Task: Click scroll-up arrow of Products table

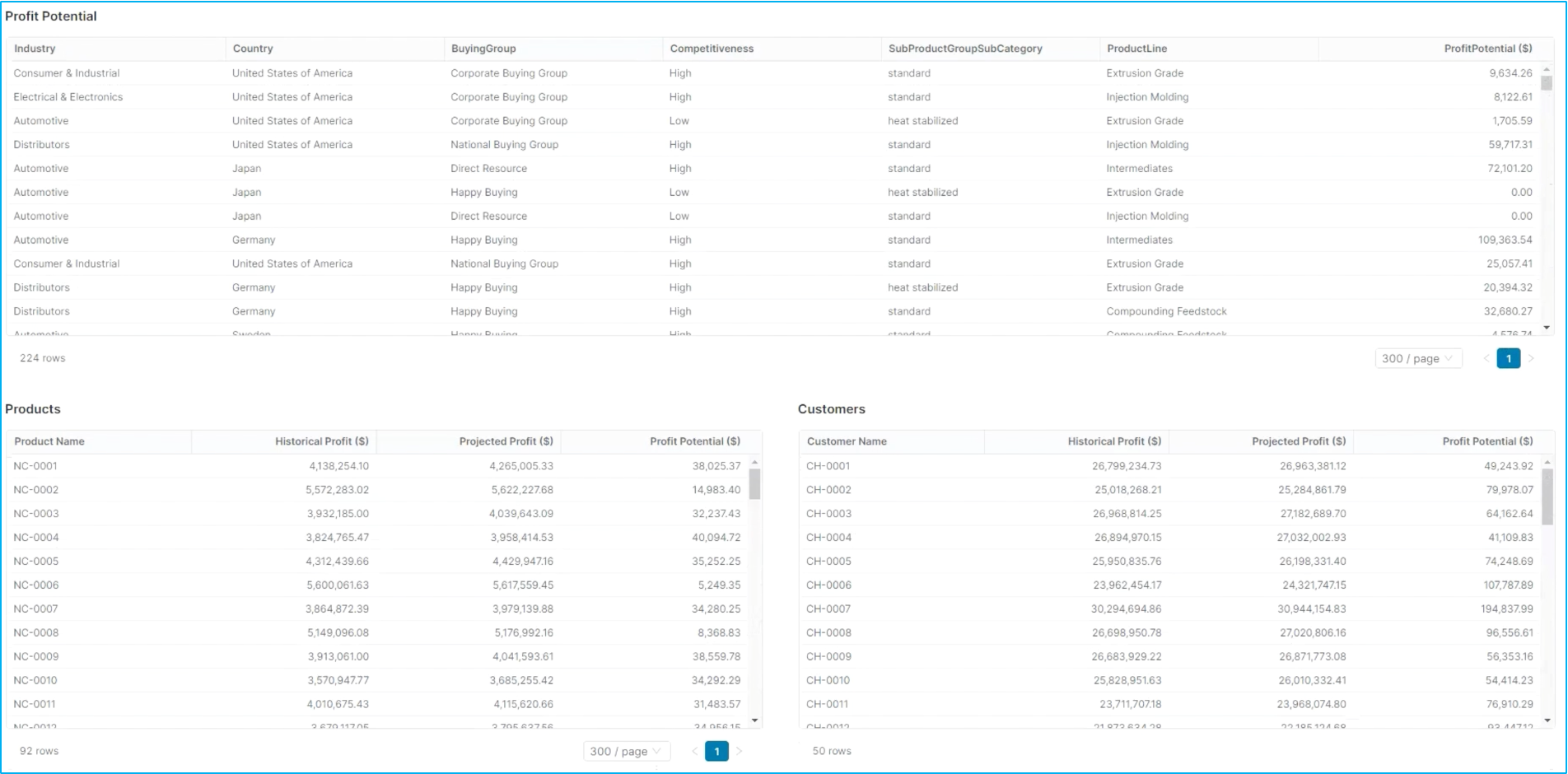Action: [x=754, y=463]
